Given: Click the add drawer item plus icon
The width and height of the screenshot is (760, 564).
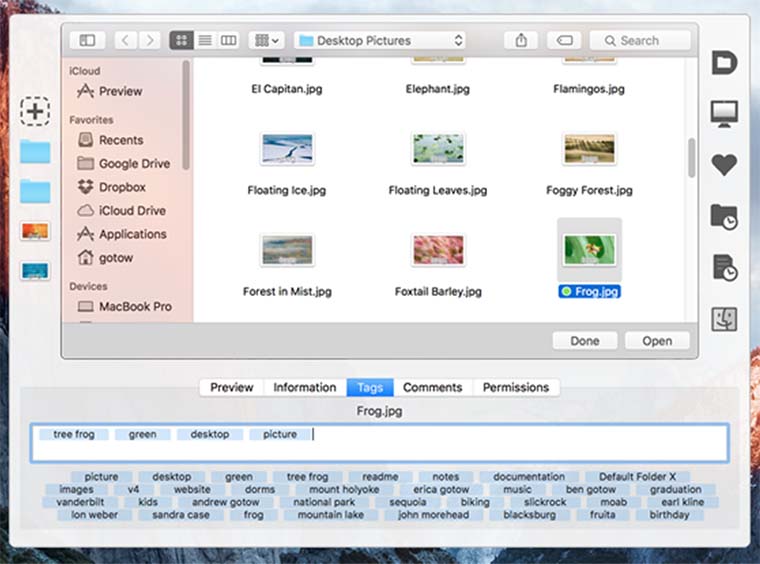Looking at the screenshot, I should click(35, 111).
